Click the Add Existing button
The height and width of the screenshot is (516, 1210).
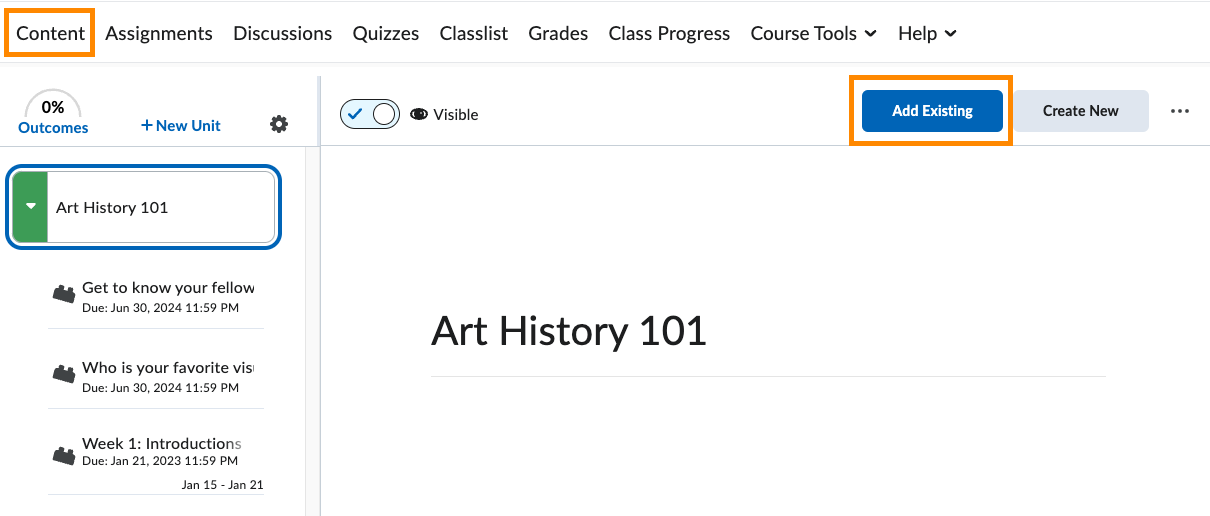(932, 111)
